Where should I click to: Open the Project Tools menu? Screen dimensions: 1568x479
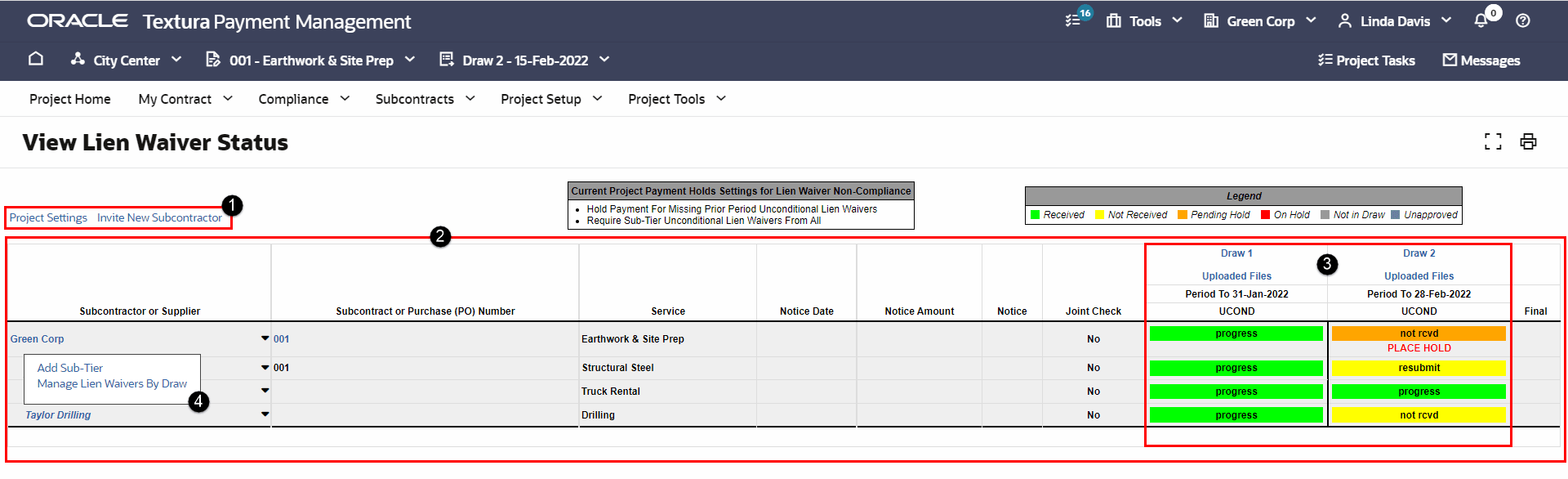coord(677,99)
